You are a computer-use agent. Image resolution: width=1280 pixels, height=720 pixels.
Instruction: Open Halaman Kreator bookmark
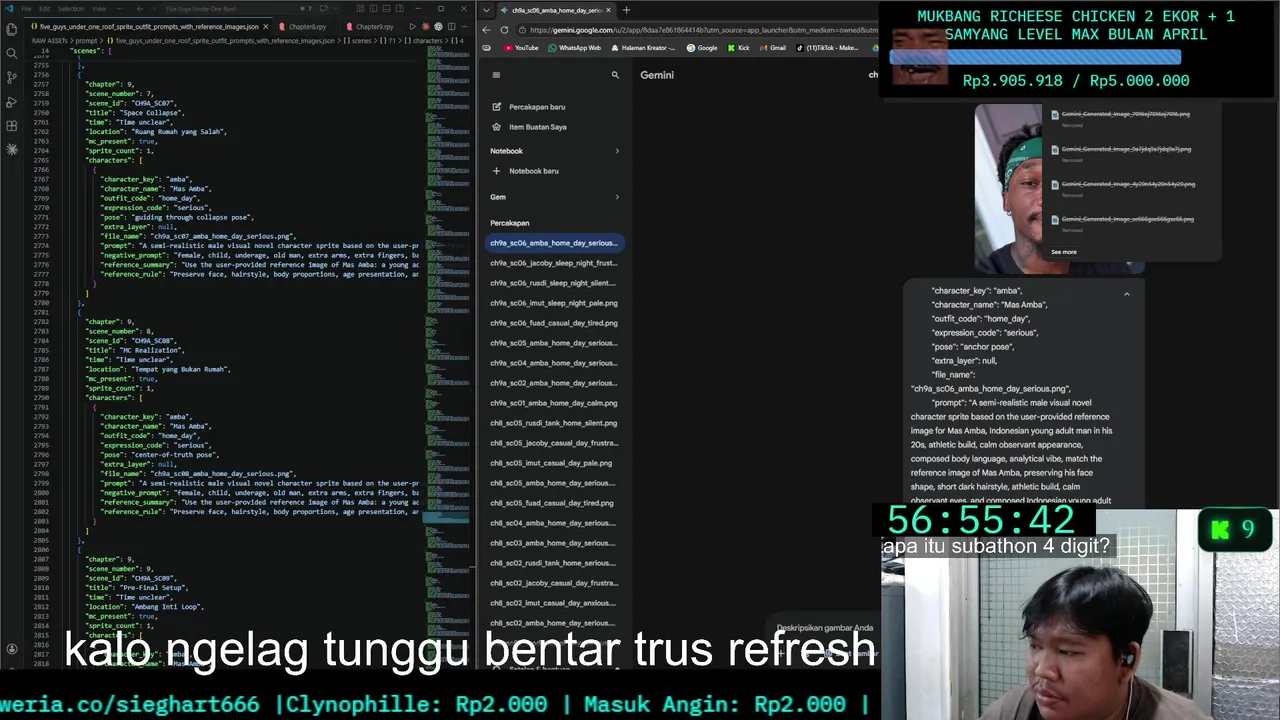(x=643, y=48)
